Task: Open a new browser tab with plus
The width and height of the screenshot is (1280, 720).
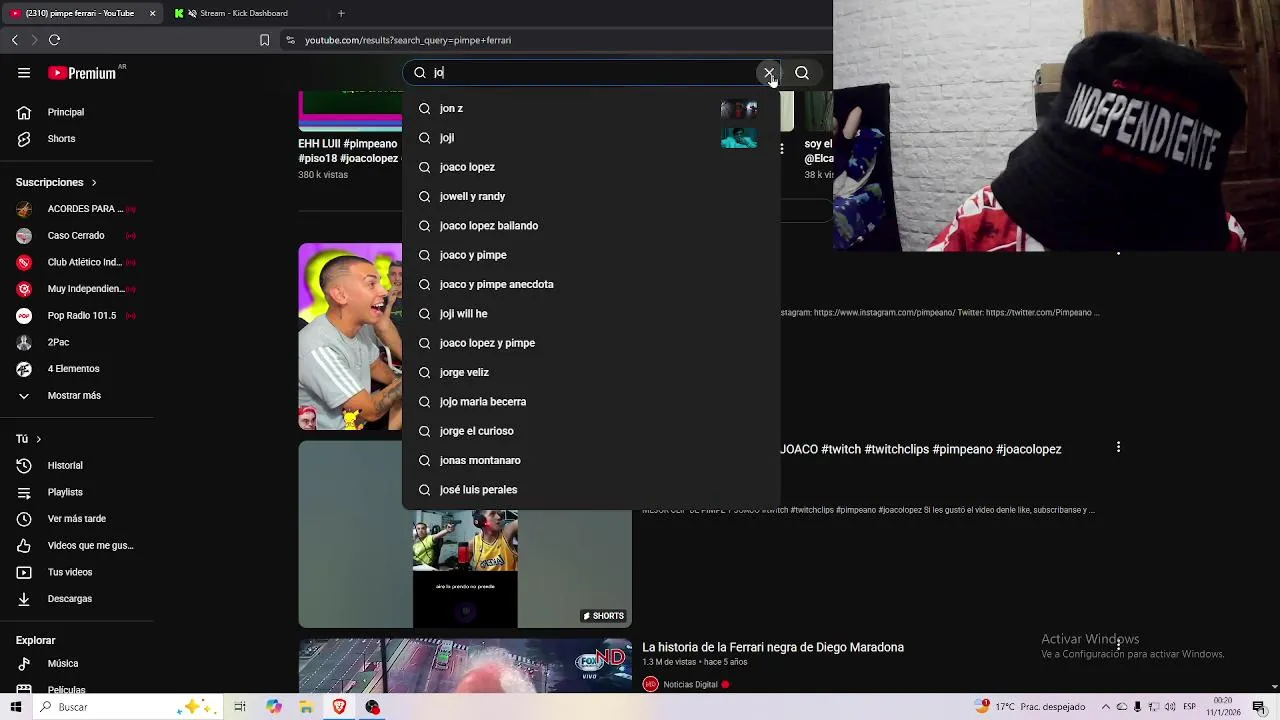Action: [x=341, y=13]
